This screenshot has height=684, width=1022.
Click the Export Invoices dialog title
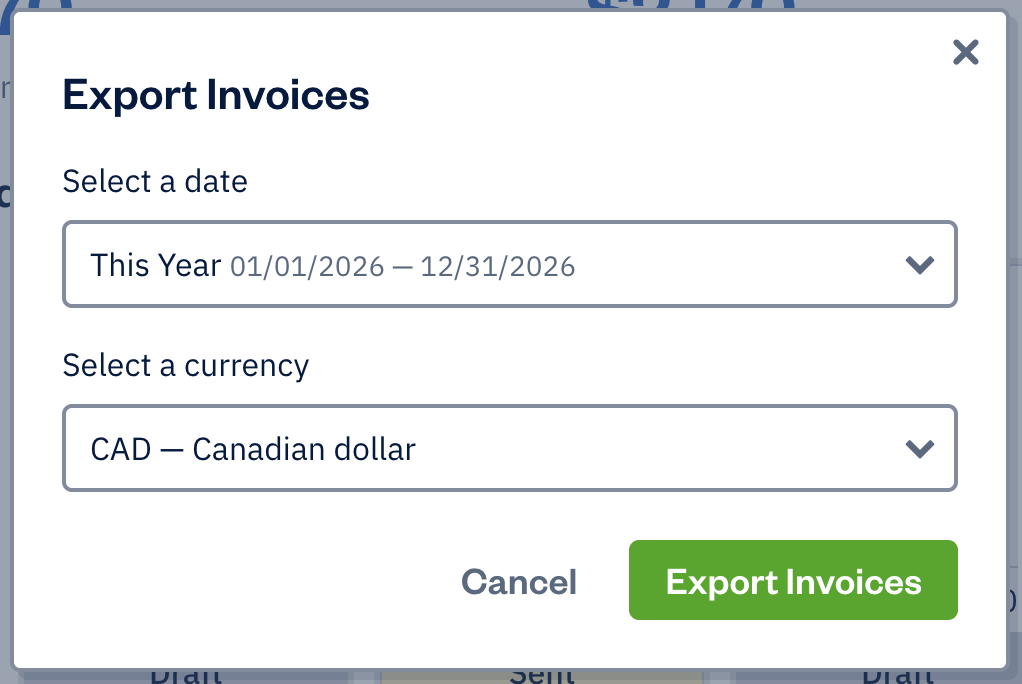(216, 94)
